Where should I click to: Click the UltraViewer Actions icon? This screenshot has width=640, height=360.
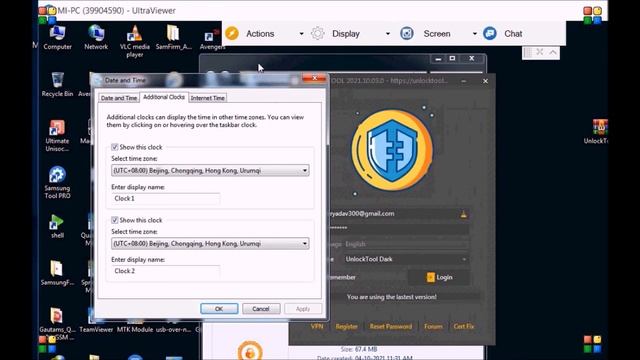pos(232,33)
